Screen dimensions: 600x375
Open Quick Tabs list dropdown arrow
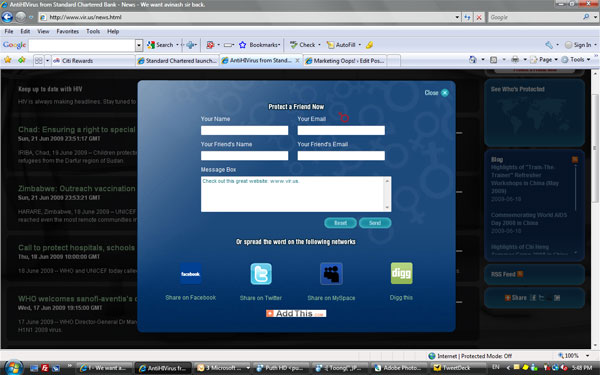[x=47, y=60]
